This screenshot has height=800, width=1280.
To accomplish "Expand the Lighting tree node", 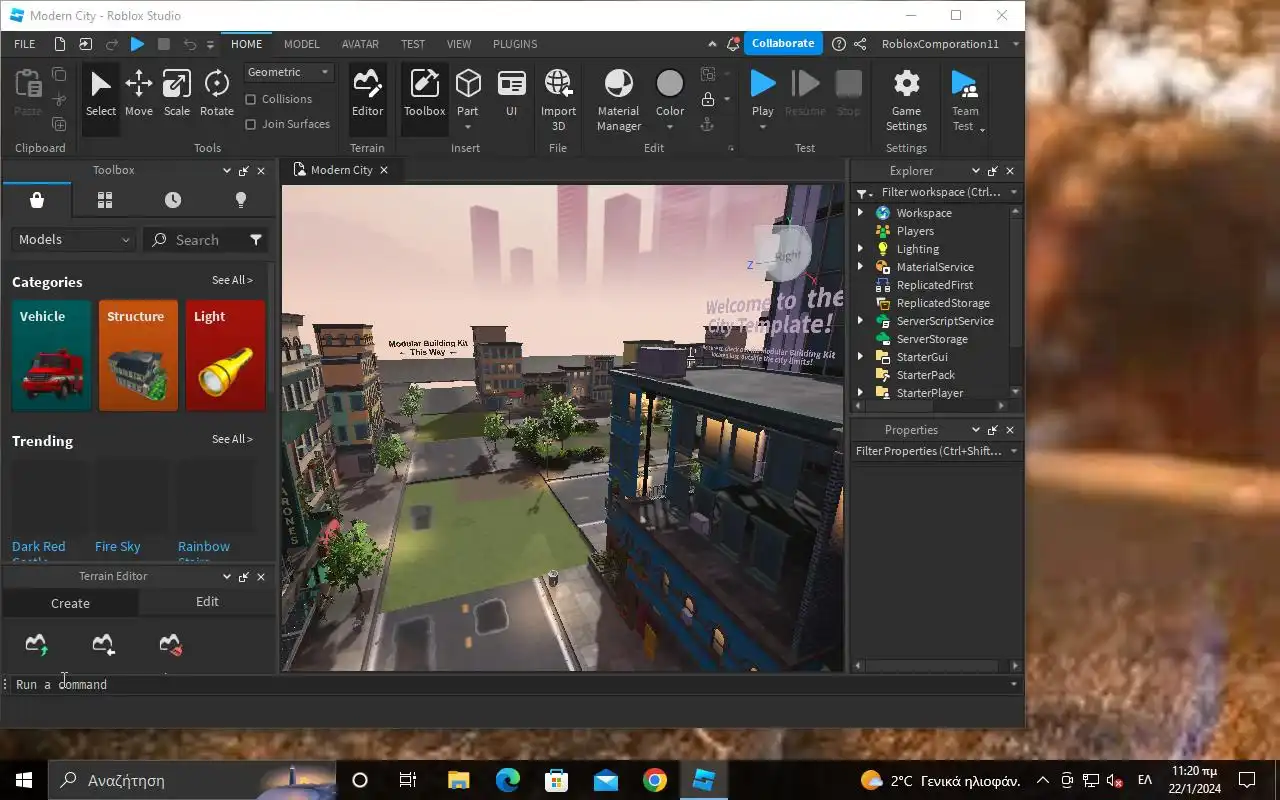I will 860,249.
